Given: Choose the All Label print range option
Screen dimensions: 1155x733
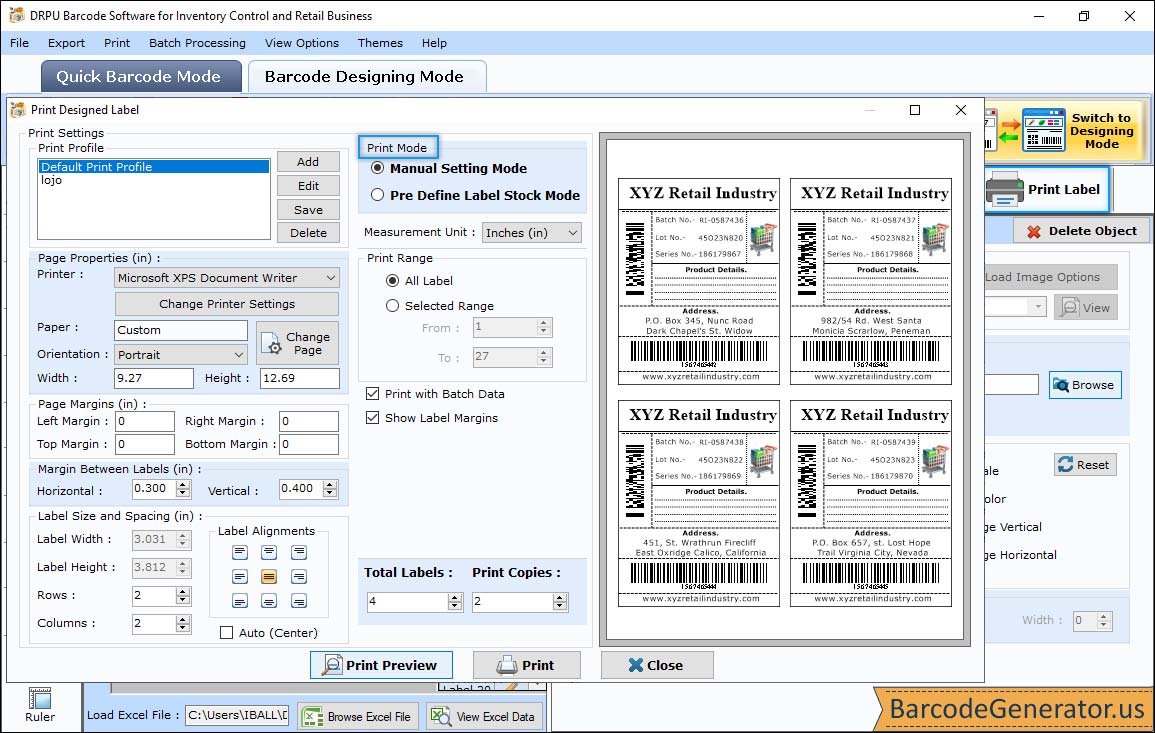Looking at the screenshot, I should pyautogui.click(x=393, y=281).
